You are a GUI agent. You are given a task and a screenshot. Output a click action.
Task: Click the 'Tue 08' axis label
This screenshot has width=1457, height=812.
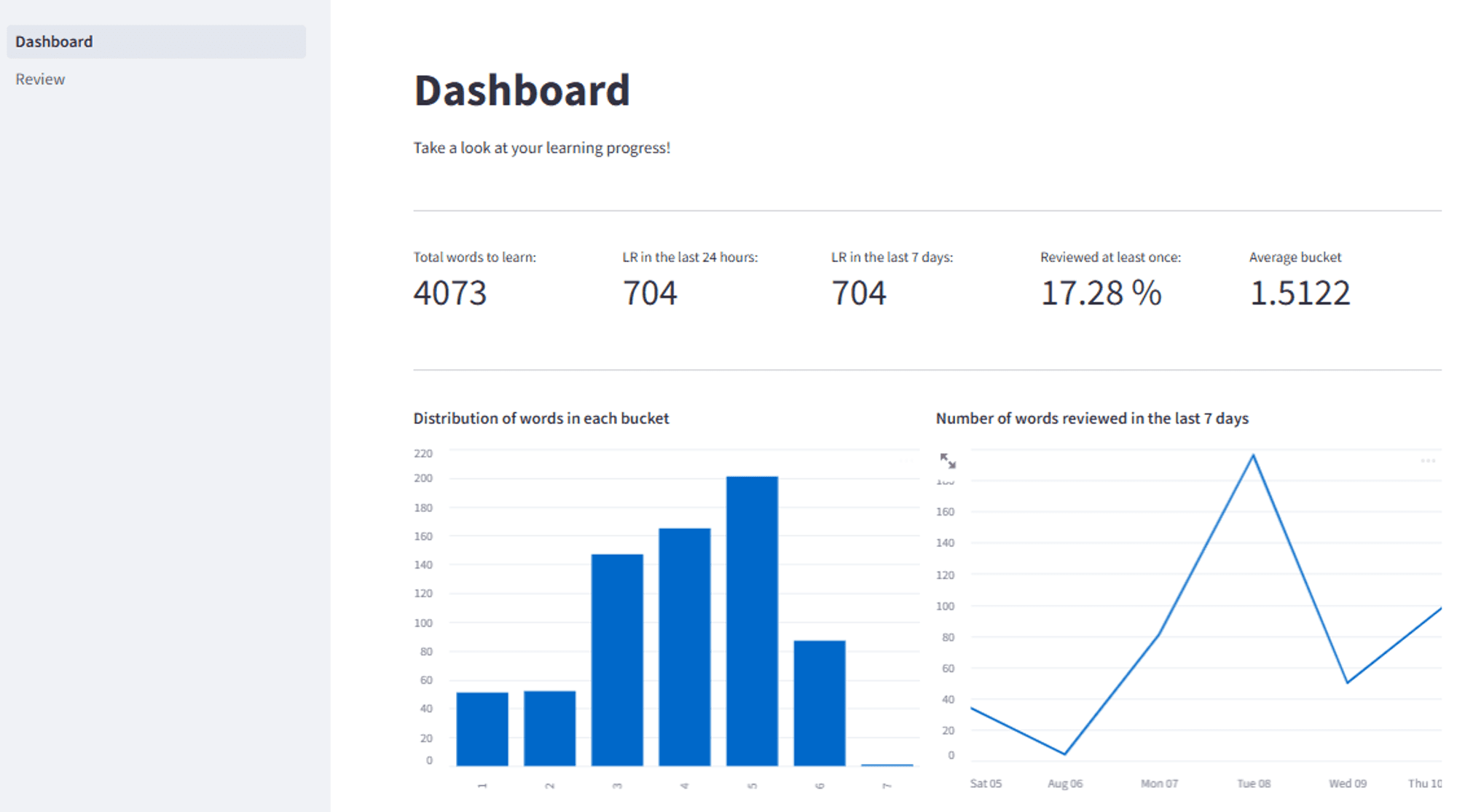[1254, 784]
